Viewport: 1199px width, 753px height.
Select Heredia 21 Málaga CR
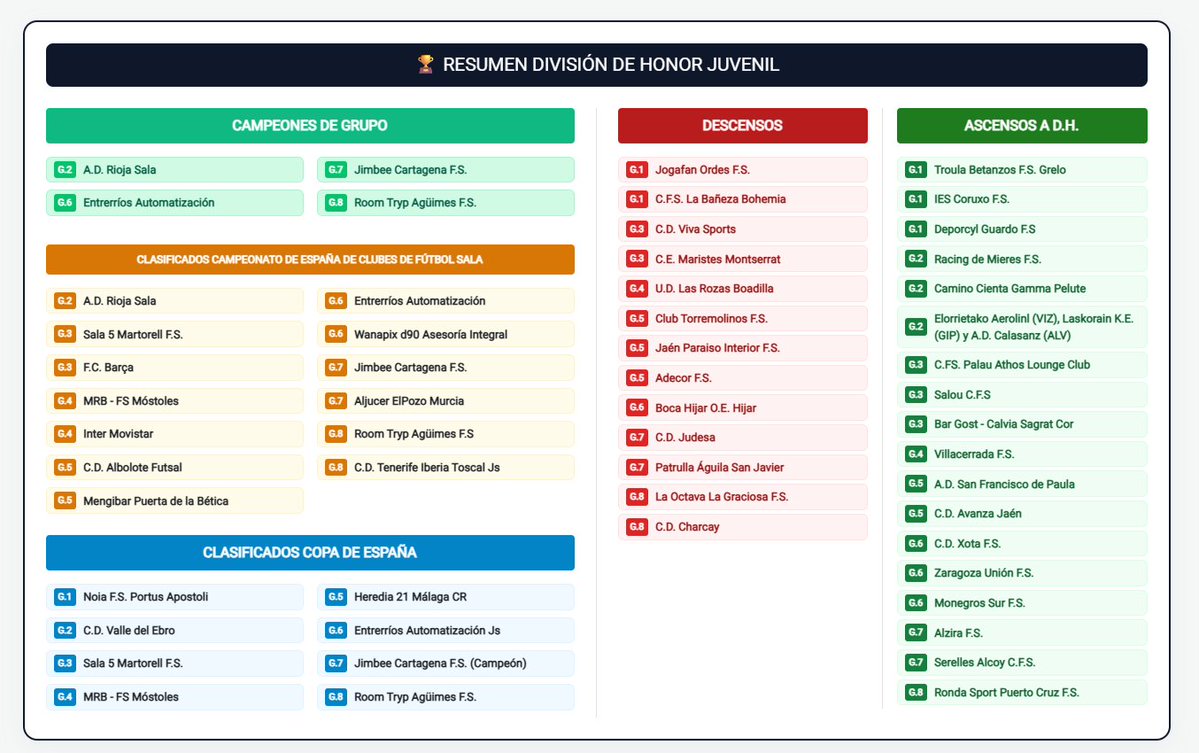445,596
